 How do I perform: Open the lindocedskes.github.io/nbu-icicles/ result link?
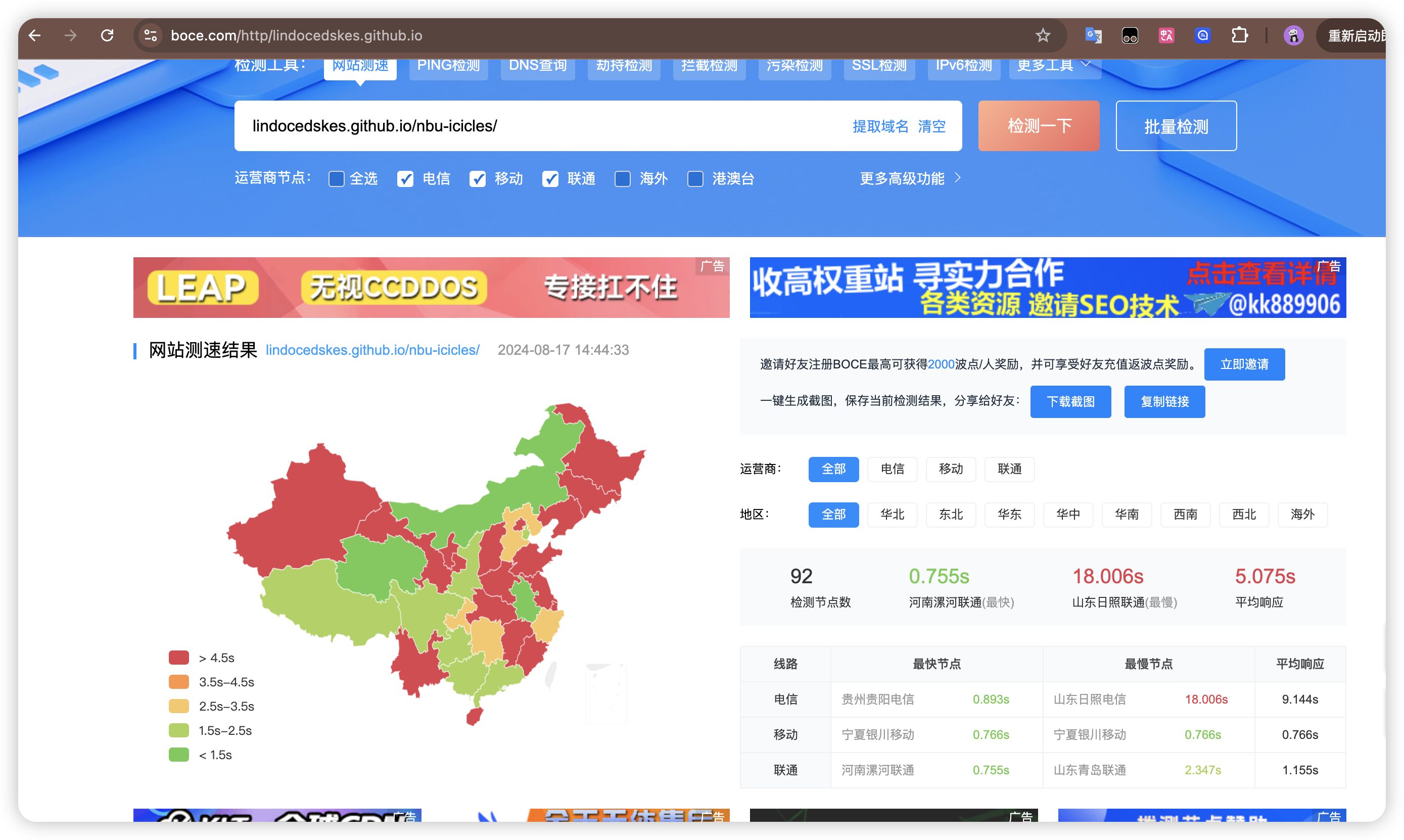(x=372, y=350)
